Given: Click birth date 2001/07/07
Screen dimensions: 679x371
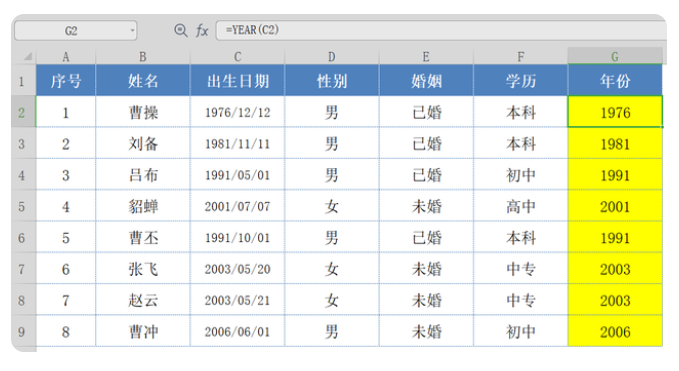Looking at the screenshot, I should pos(237,206).
